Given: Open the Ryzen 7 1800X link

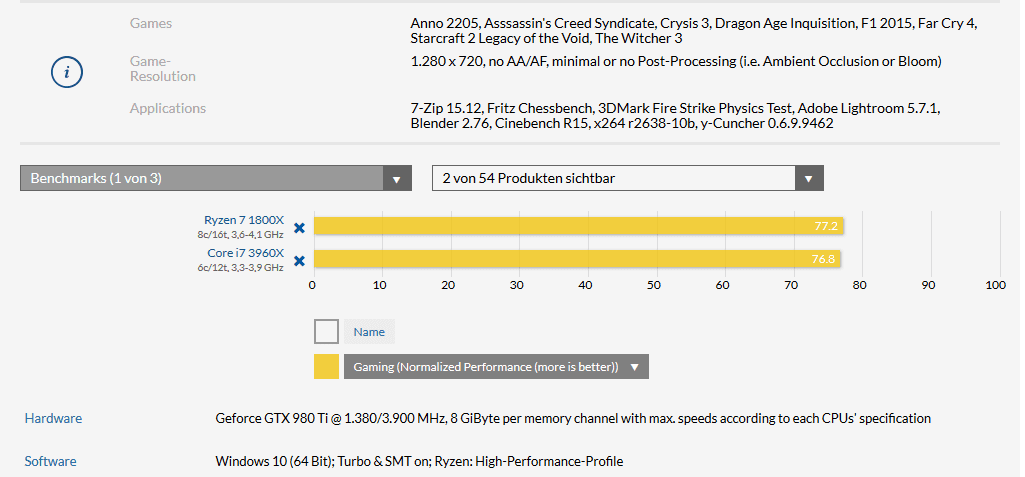Looking at the screenshot, I should coord(243,219).
